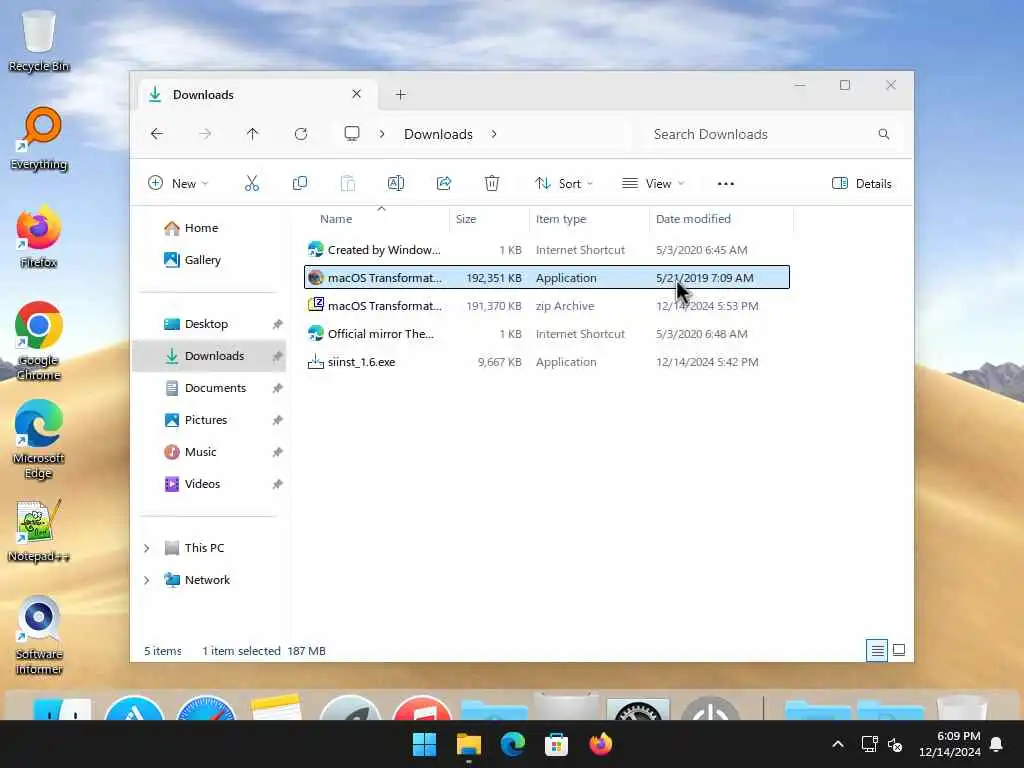Click the Copy icon in toolbar
Screen dimensions: 1024x768
(300, 184)
